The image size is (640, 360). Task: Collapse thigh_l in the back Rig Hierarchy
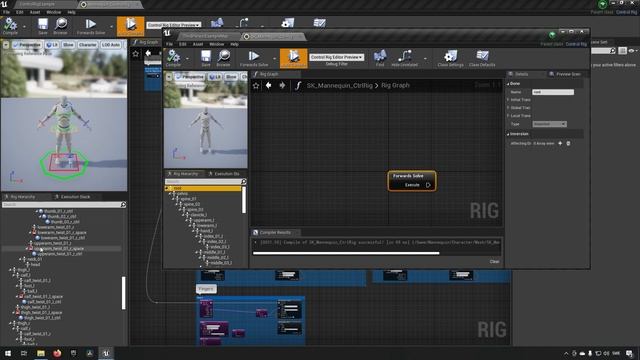[x=10, y=270]
